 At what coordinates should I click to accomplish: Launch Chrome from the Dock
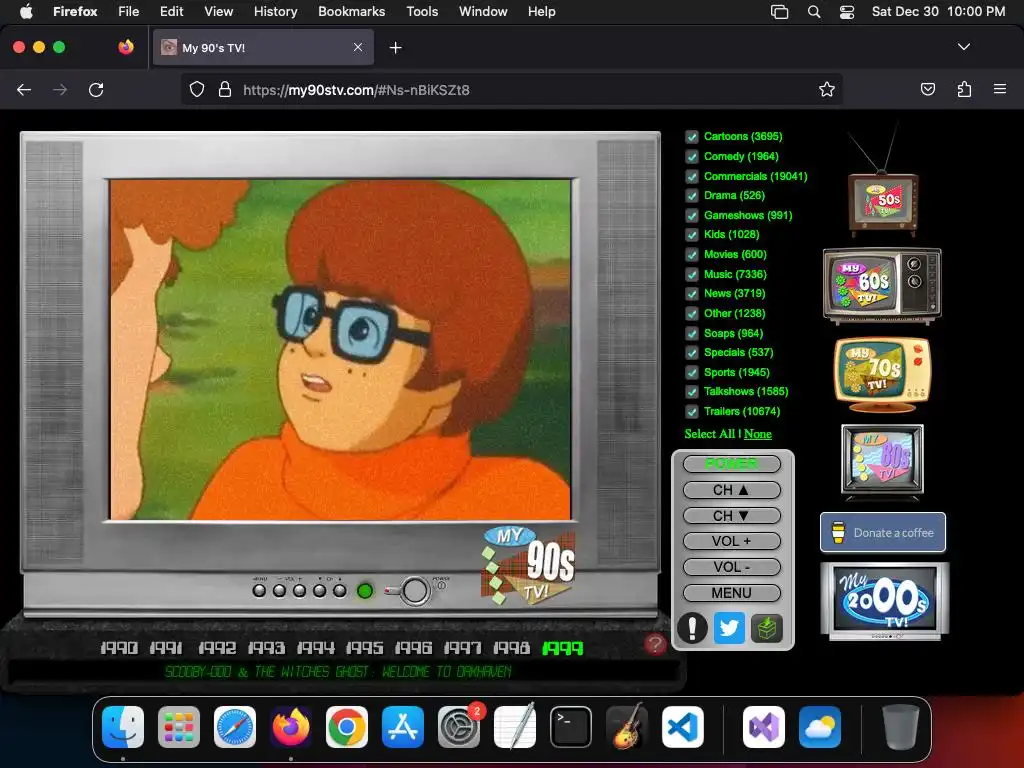[347, 727]
